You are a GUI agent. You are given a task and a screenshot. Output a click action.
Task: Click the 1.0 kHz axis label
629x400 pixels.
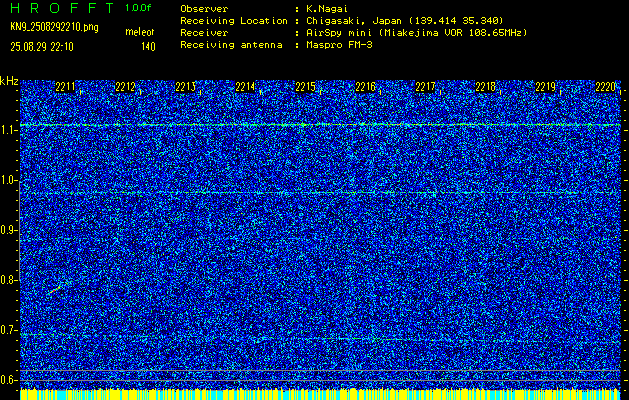(7, 181)
